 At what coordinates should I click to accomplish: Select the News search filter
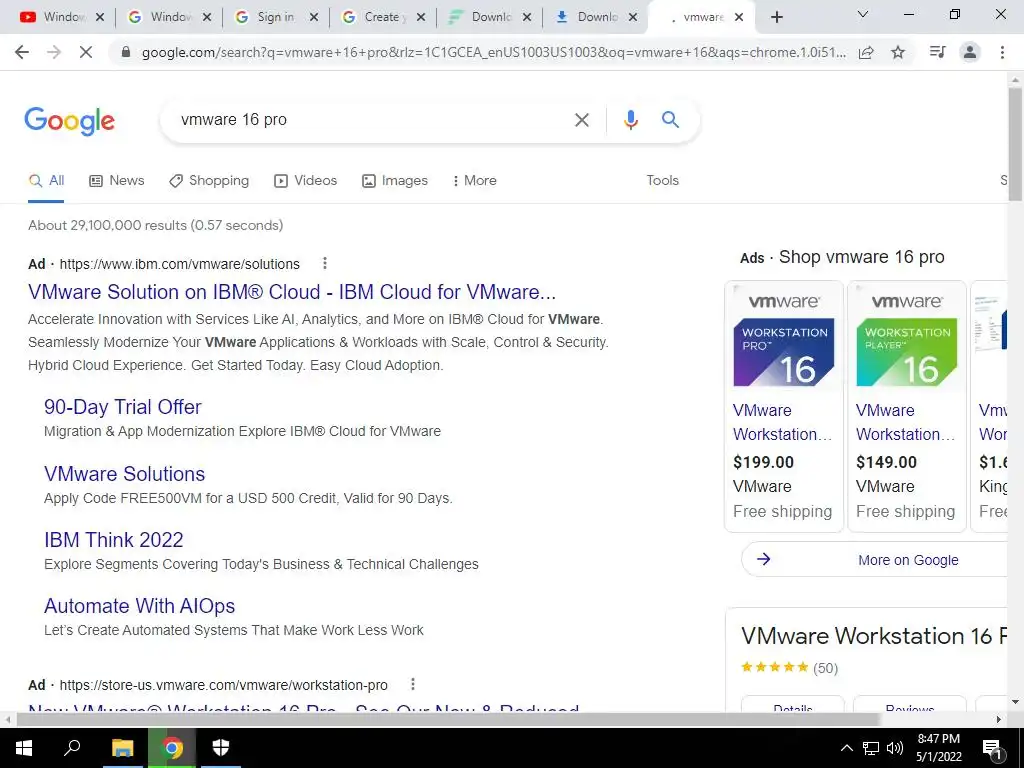tap(117, 180)
